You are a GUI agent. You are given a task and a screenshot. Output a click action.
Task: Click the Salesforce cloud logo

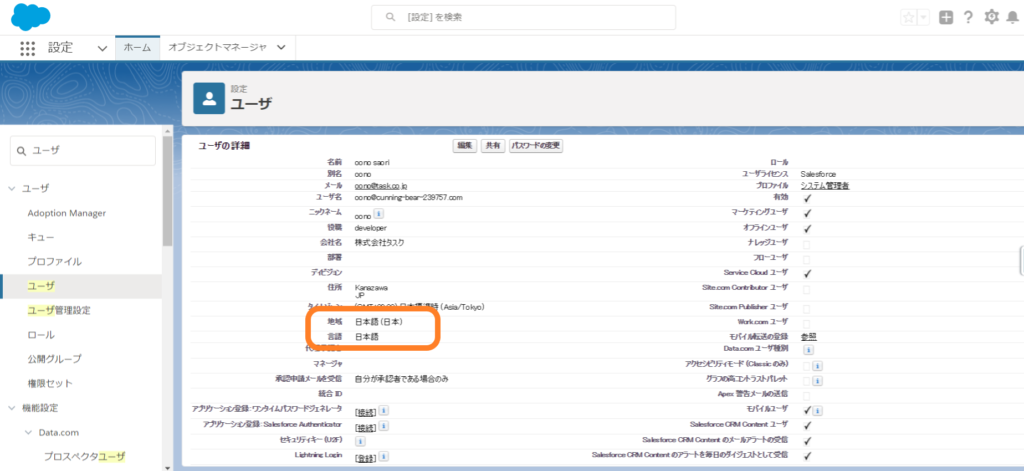[x=31, y=16]
